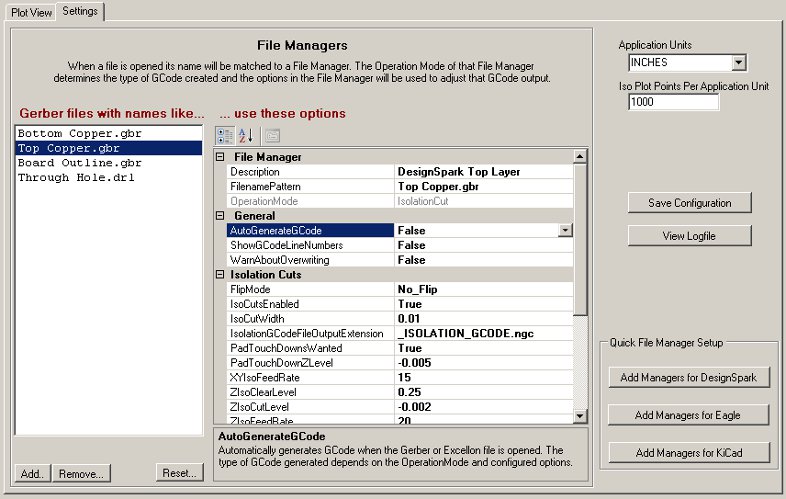Click the Categorized view icon in property grid
786x499 pixels.
(225, 135)
